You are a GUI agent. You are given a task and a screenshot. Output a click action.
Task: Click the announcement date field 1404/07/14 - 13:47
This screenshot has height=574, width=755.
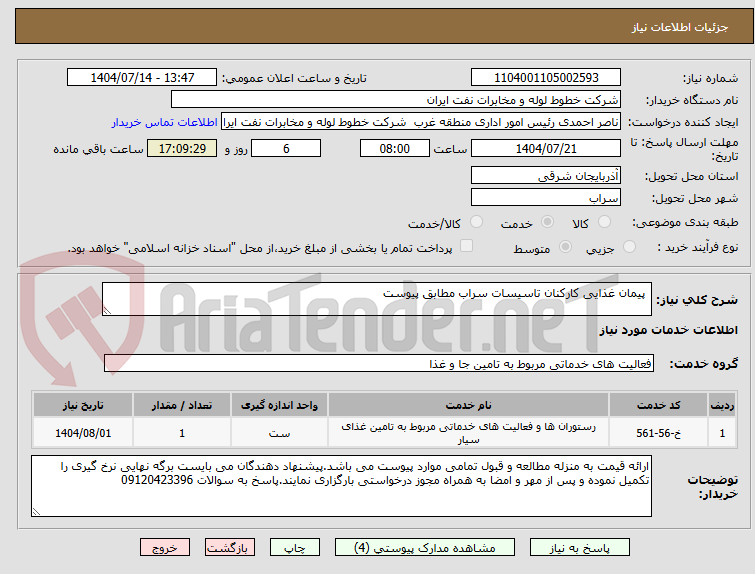coord(142,78)
